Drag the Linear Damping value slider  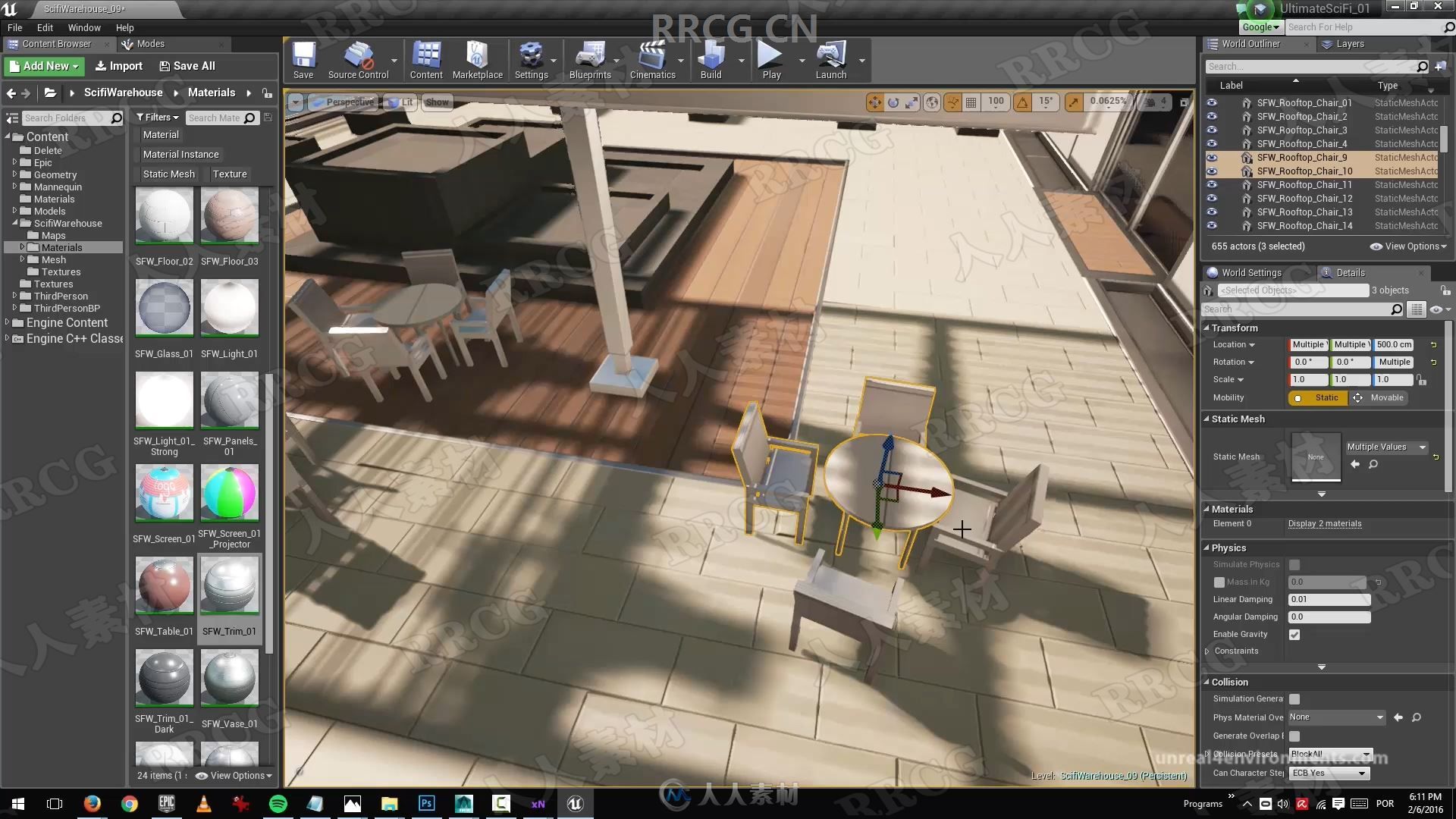tap(1329, 598)
